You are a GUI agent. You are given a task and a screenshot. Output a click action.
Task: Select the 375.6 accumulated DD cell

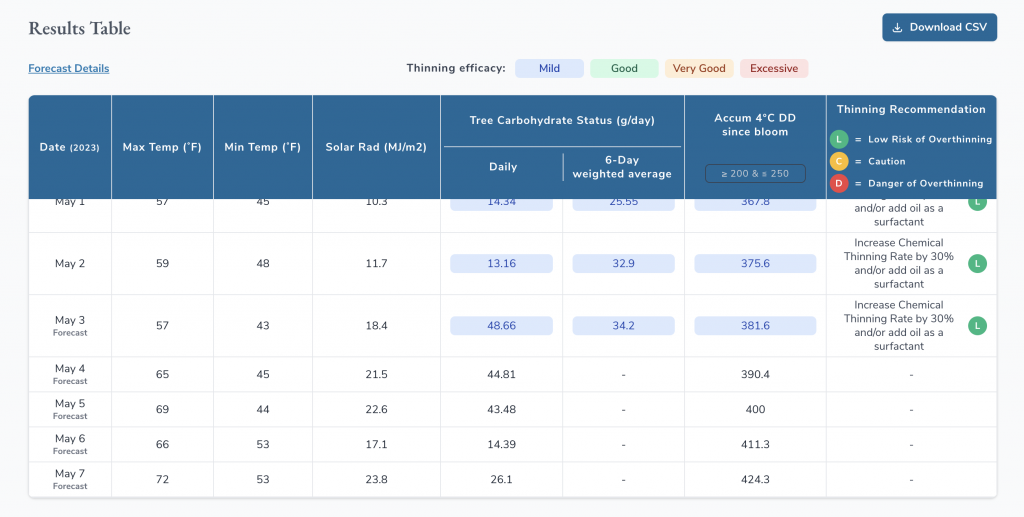[755, 263]
